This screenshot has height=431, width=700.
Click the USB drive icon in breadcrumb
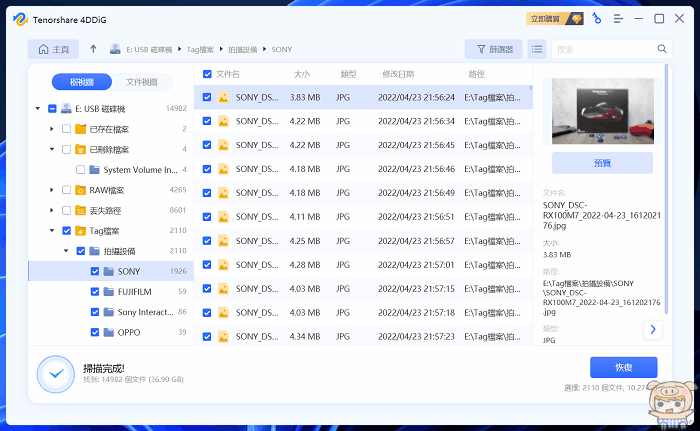pyautogui.click(x=116, y=48)
